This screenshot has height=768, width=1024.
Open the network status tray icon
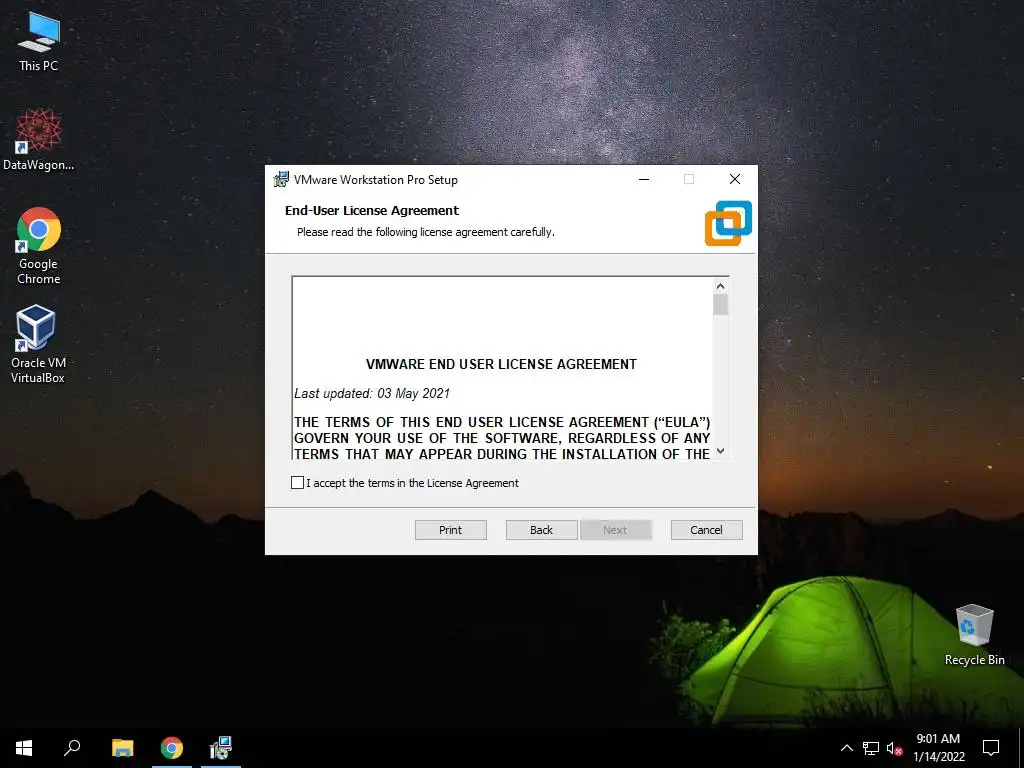pyautogui.click(x=871, y=748)
